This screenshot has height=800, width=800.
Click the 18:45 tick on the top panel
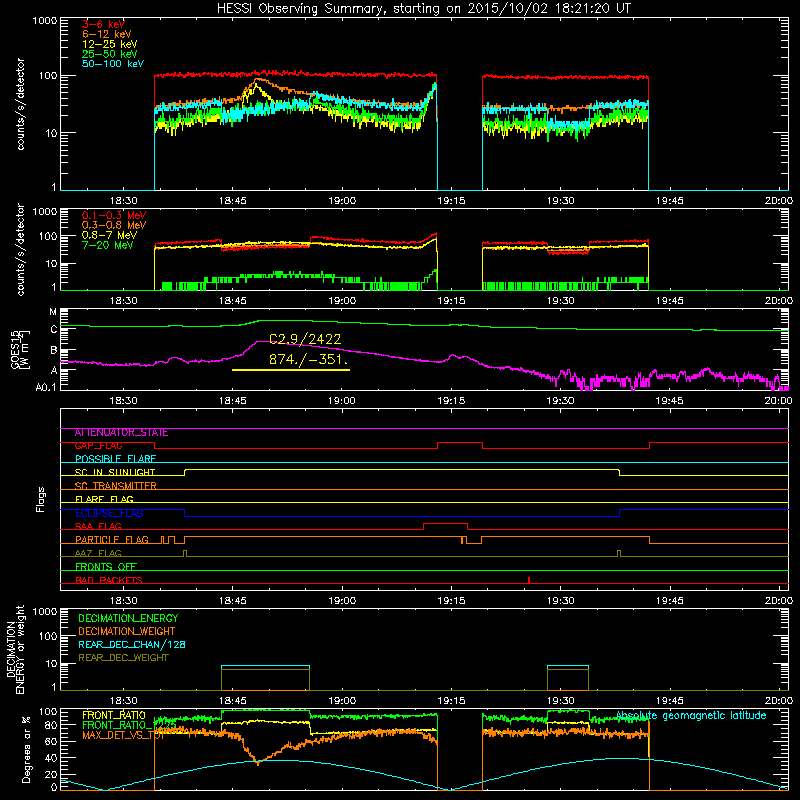(x=233, y=201)
